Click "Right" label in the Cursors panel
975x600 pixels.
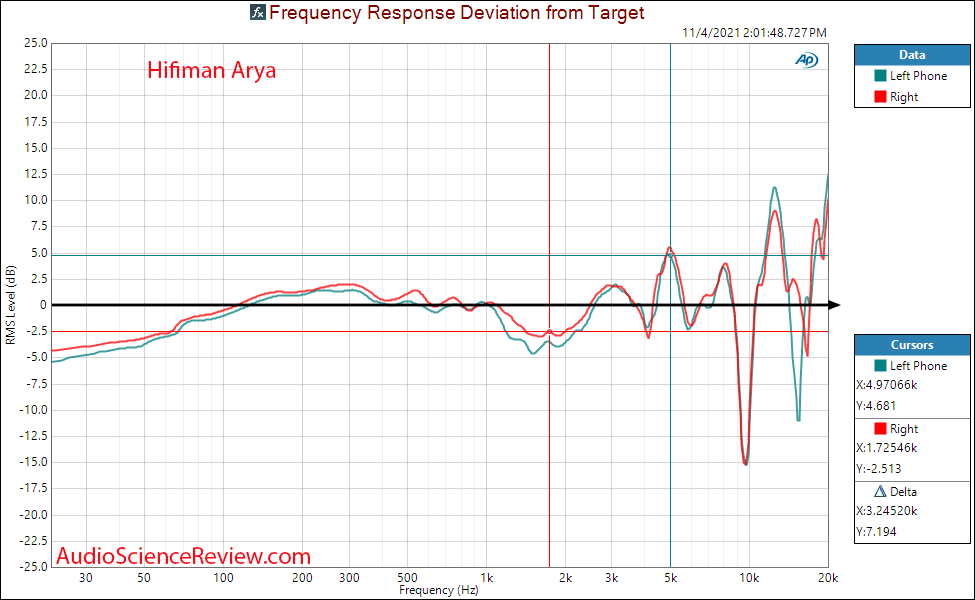pyautogui.click(x=904, y=429)
